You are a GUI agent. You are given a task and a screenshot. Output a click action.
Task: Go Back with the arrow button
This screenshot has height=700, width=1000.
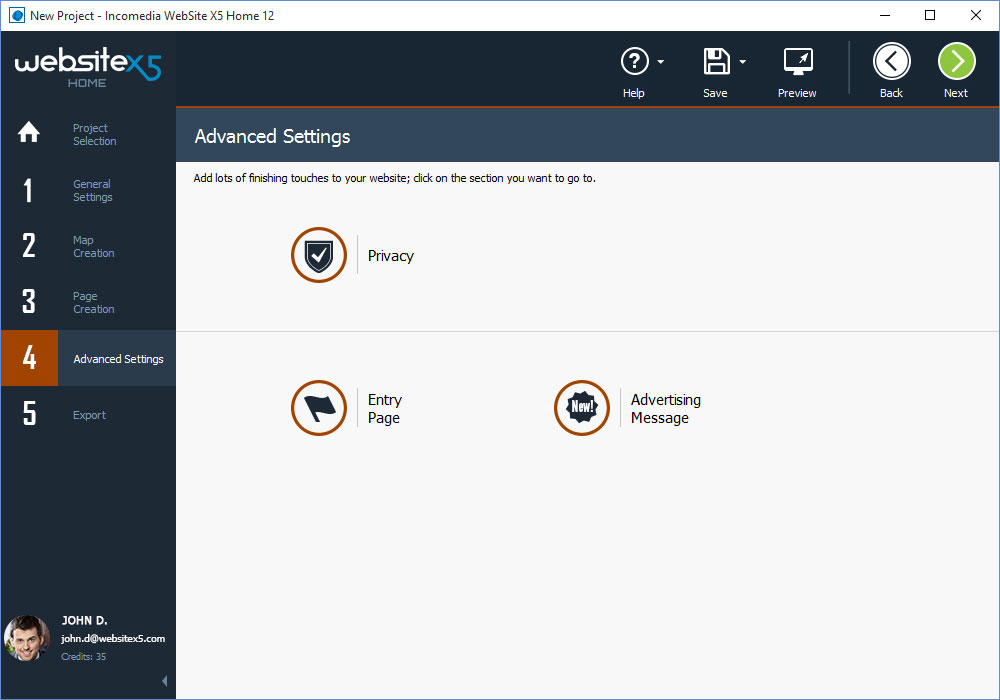(891, 61)
